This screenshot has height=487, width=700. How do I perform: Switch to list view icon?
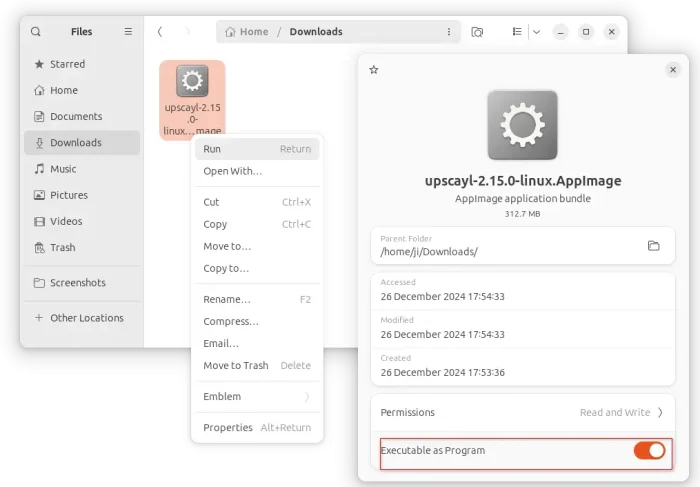pyautogui.click(x=517, y=32)
